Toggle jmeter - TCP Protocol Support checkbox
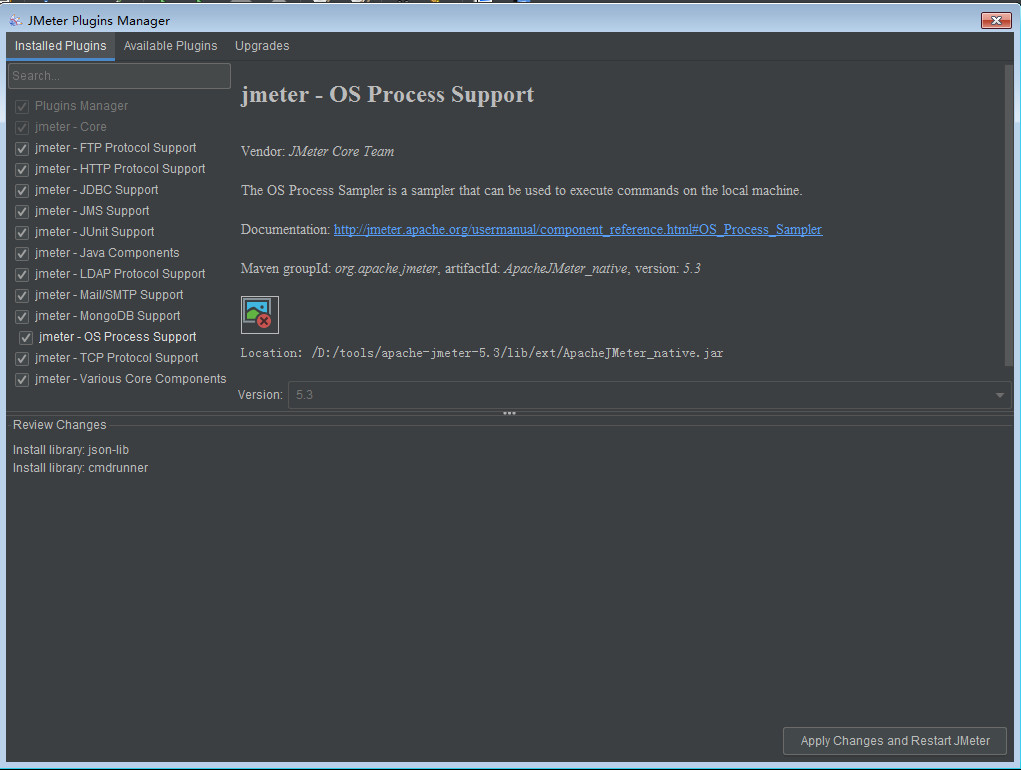The width and height of the screenshot is (1021, 770). 22,359
